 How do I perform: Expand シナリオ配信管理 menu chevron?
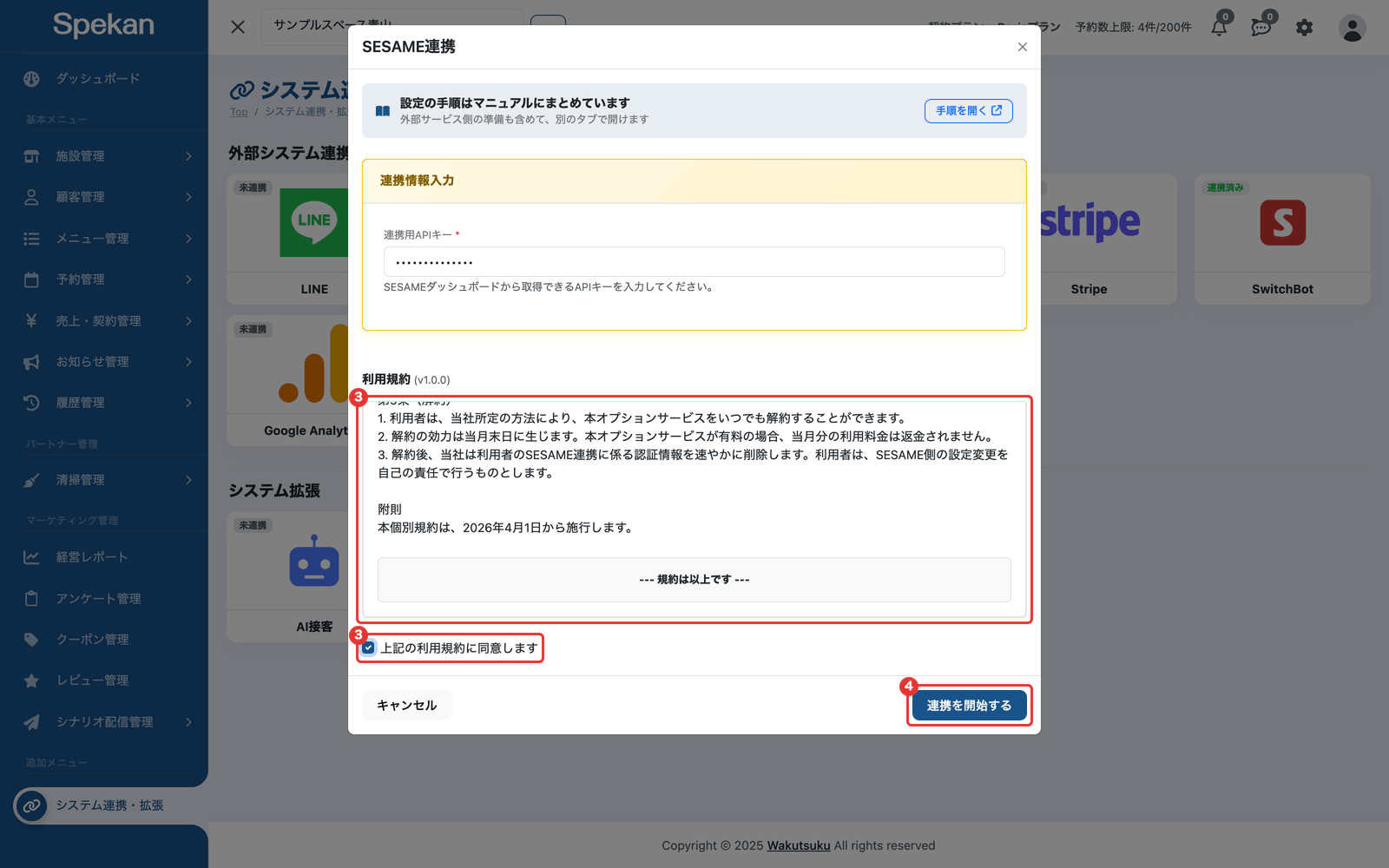(188, 722)
